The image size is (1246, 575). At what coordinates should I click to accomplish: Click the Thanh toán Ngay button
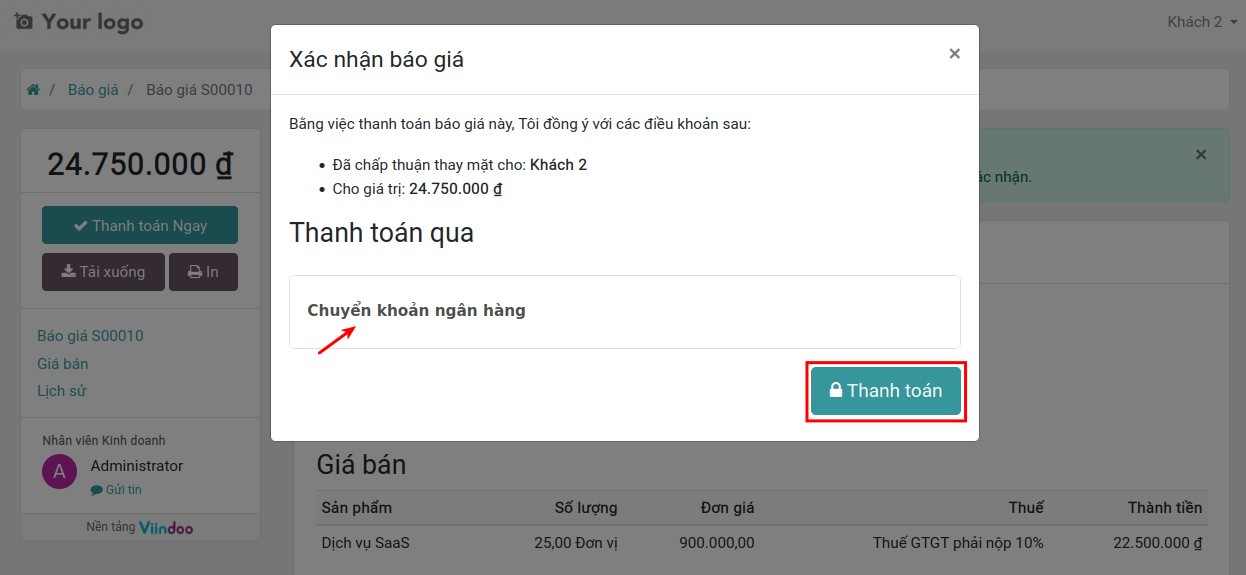140,225
